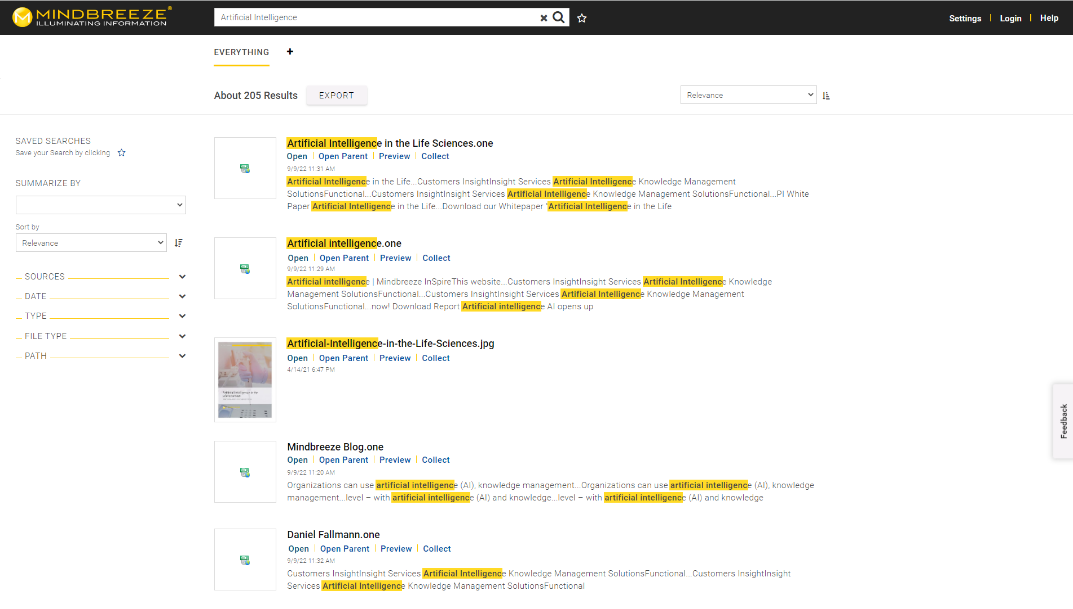Click Open Parent for Mindbreeze Blog.one result

click(344, 461)
